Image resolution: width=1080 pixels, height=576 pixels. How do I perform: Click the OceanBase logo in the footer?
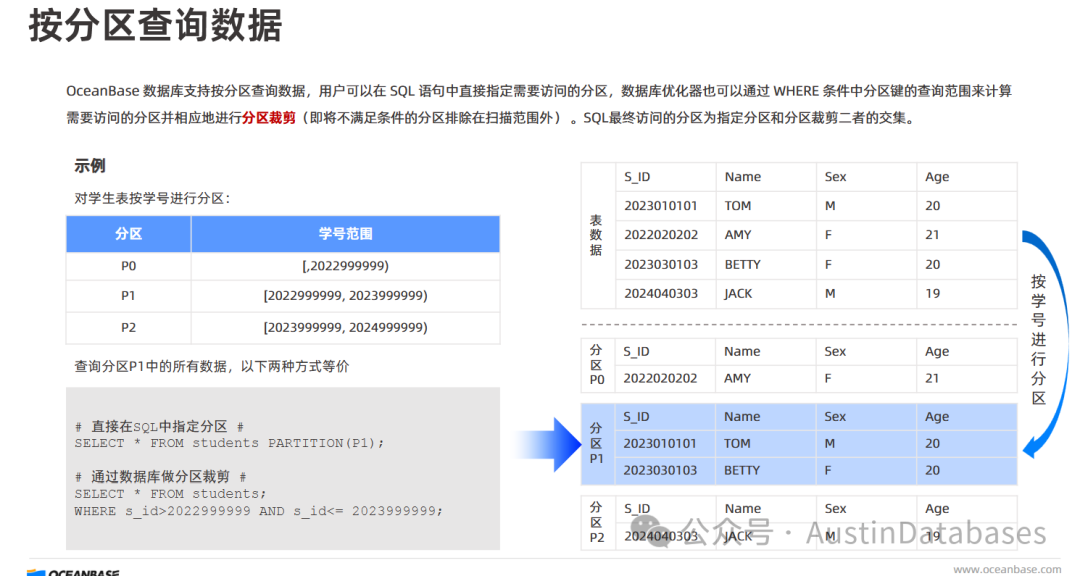[73, 572]
